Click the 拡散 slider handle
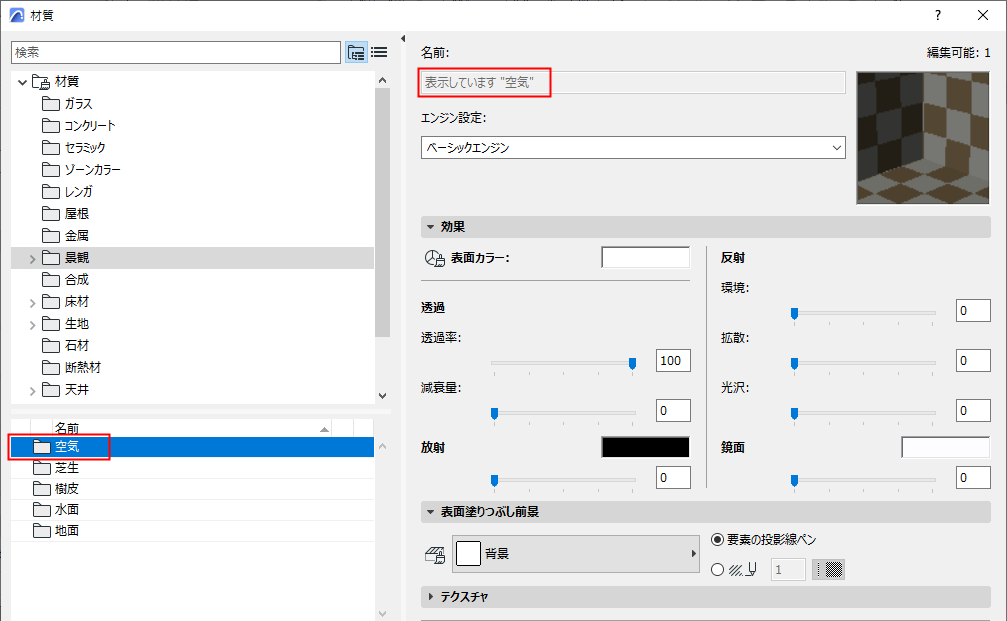Viewport: 1007px width, 621px height. click(x=794, y=364)
